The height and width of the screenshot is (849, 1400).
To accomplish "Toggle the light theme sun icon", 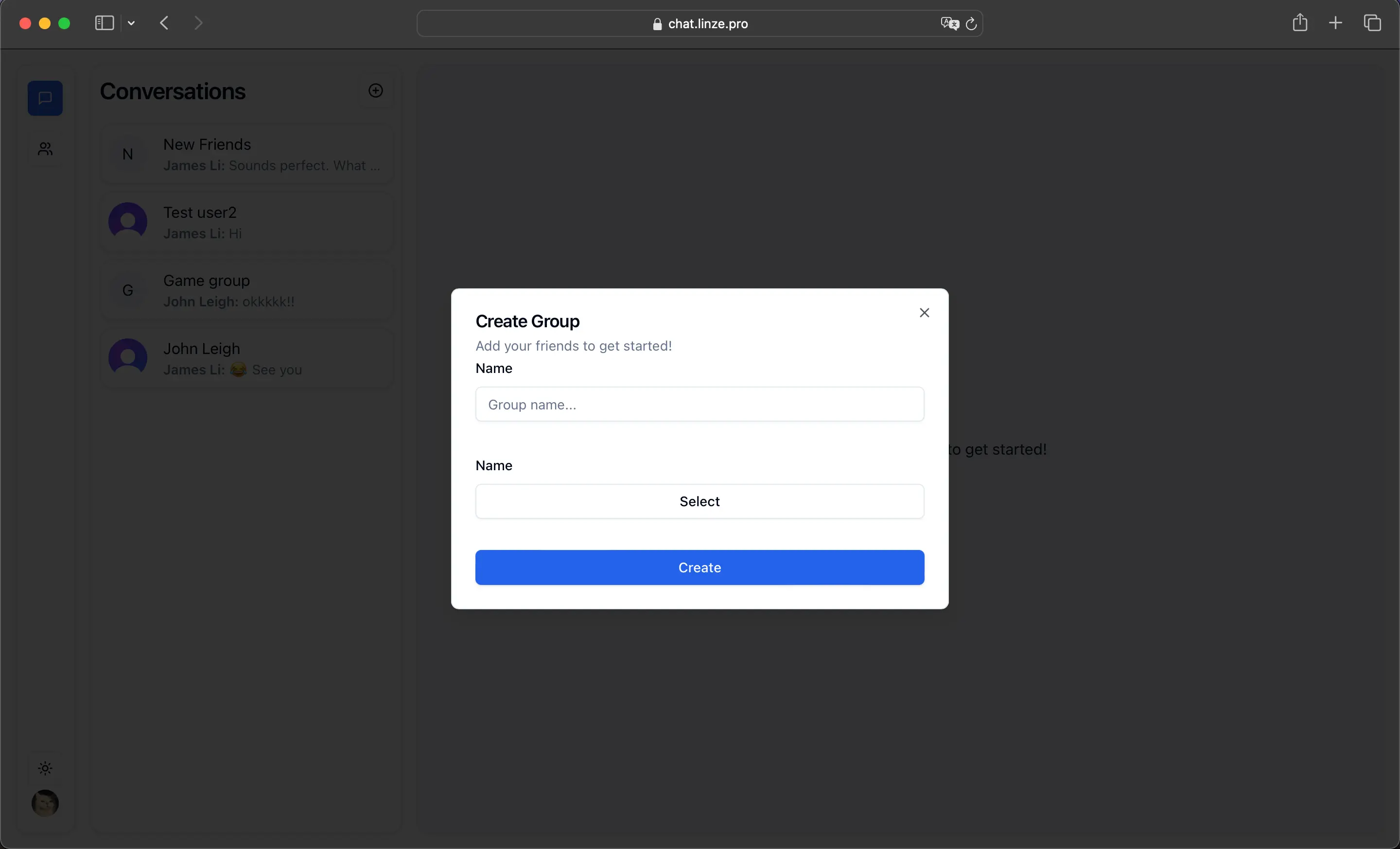I will click(45, 768).
